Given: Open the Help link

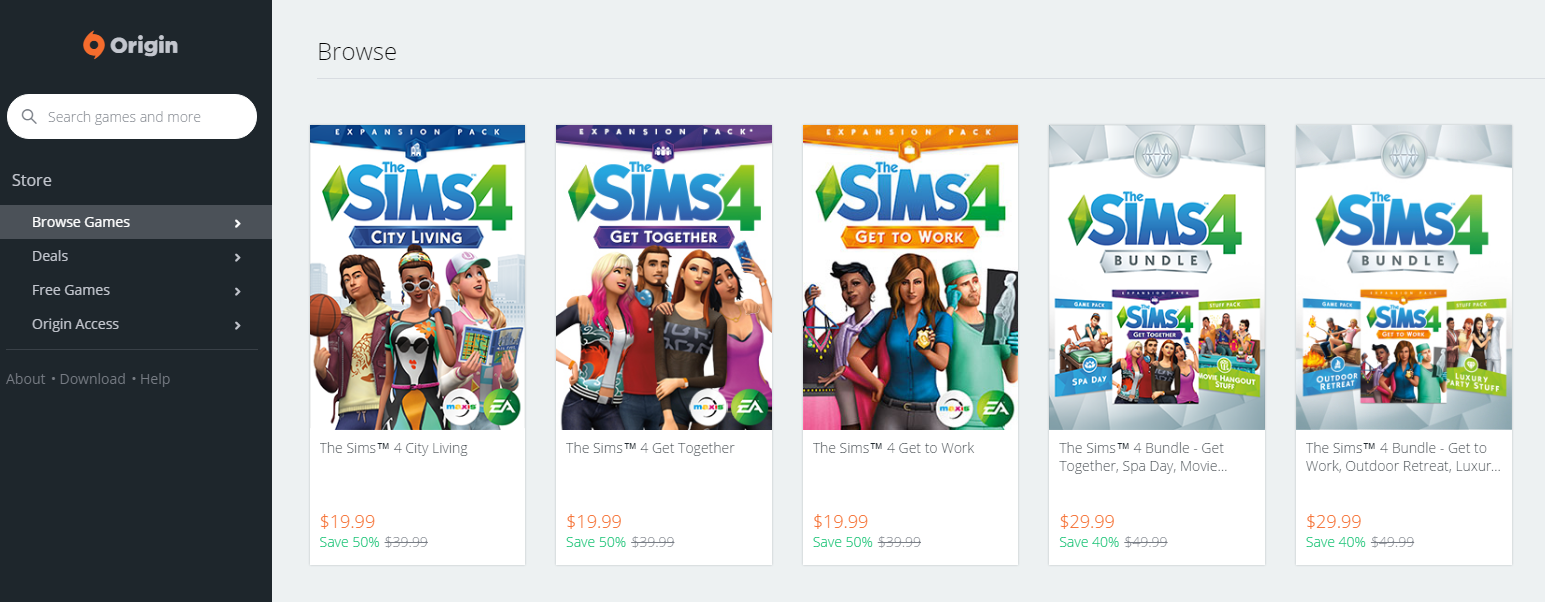Looking at the screenshot, I should pyautogui.click(x=155, y=379).
